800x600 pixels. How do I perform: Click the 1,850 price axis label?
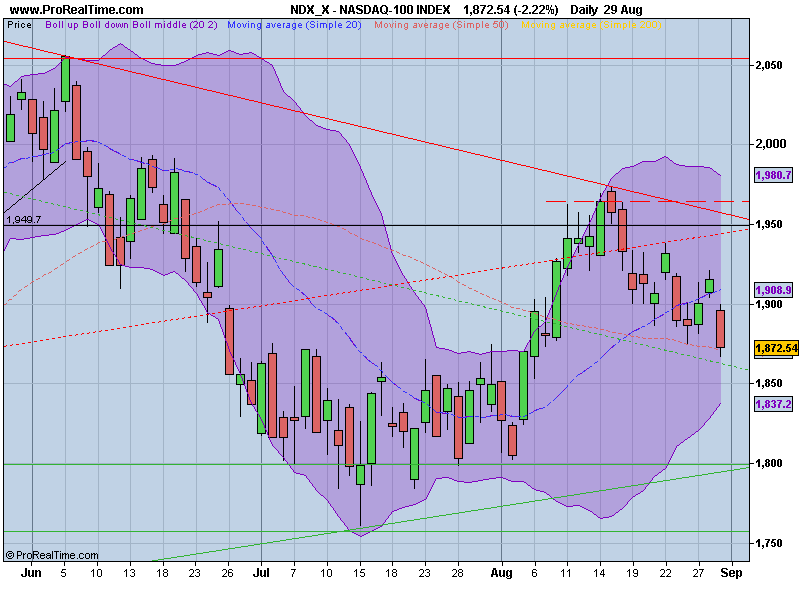(x=769, y=383)
